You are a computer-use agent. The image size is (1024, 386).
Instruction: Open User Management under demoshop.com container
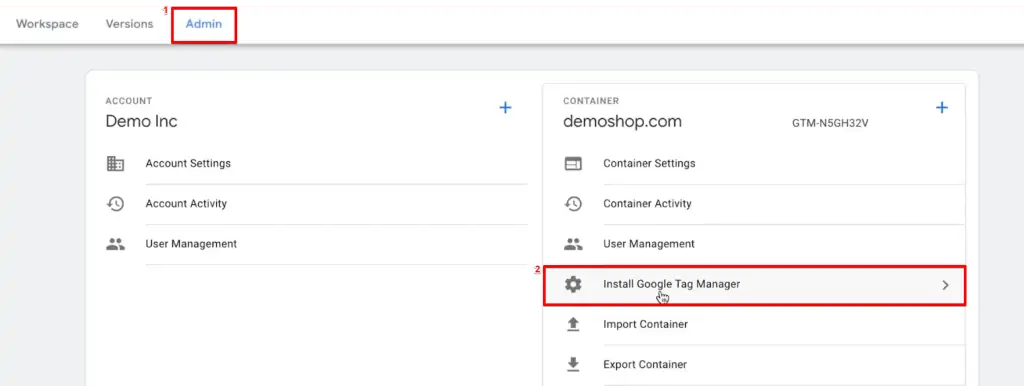point(649,244)
